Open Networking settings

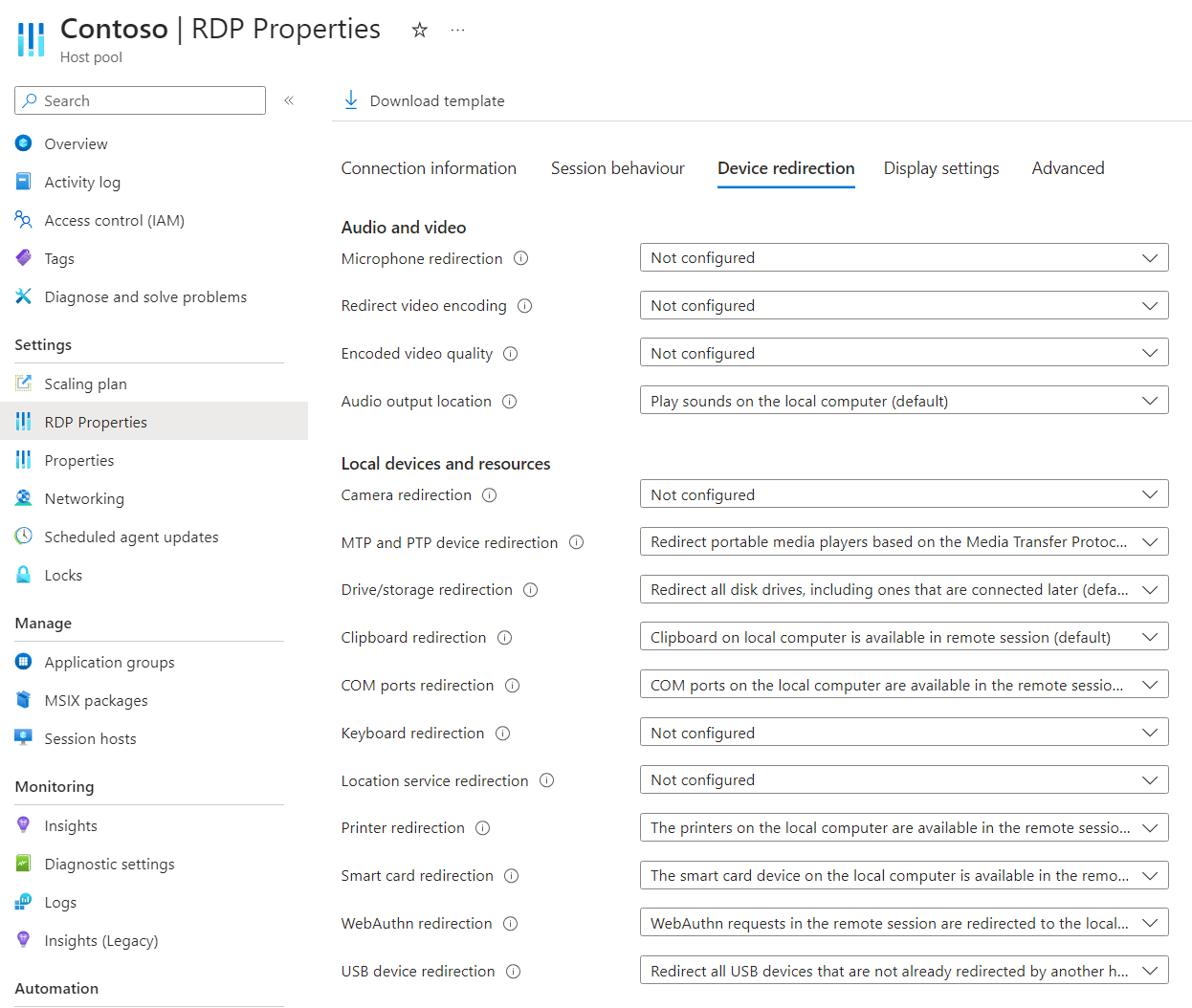click(84, 498)
